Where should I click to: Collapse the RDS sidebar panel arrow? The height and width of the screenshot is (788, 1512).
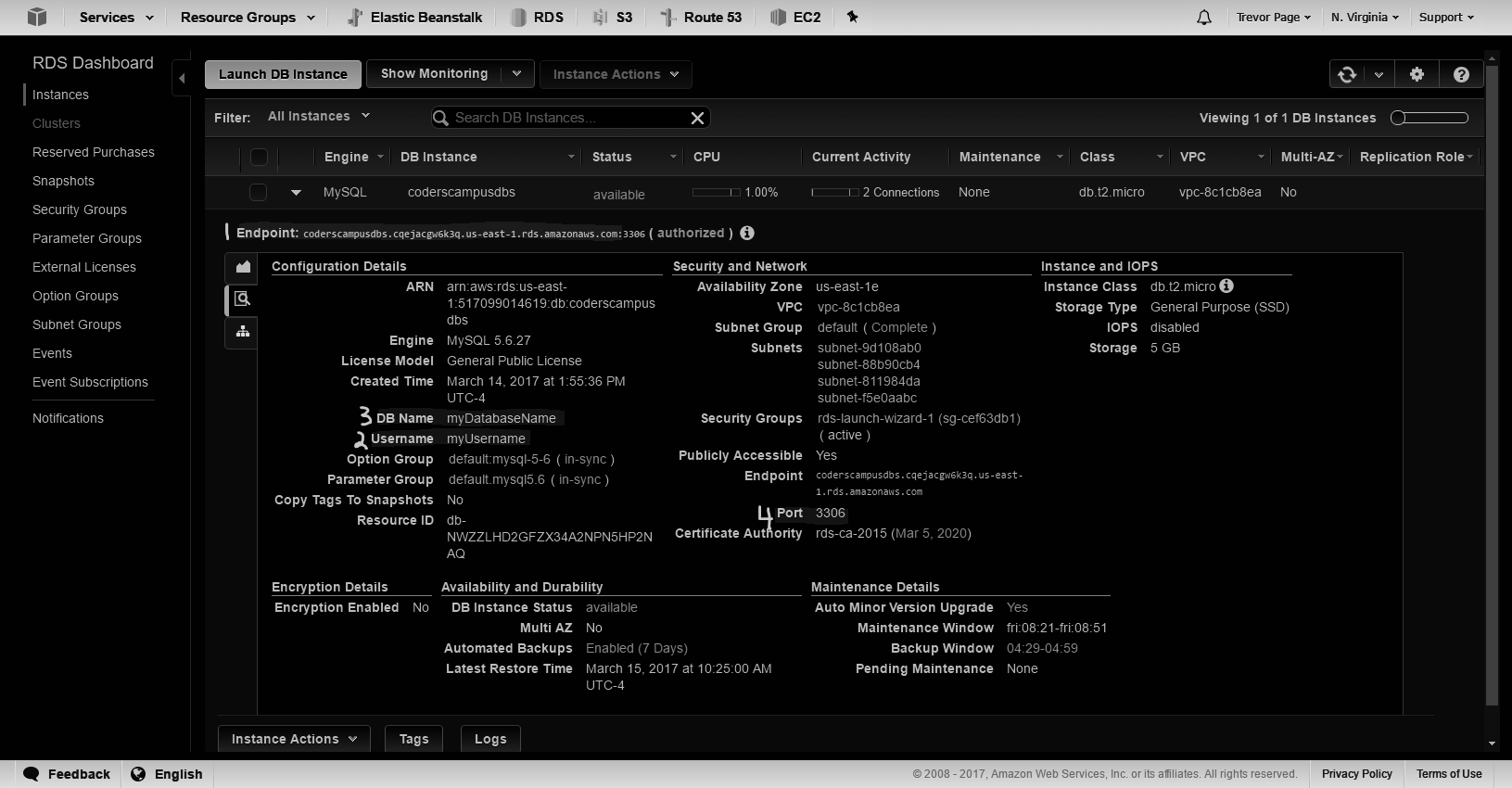pos(182,78)
